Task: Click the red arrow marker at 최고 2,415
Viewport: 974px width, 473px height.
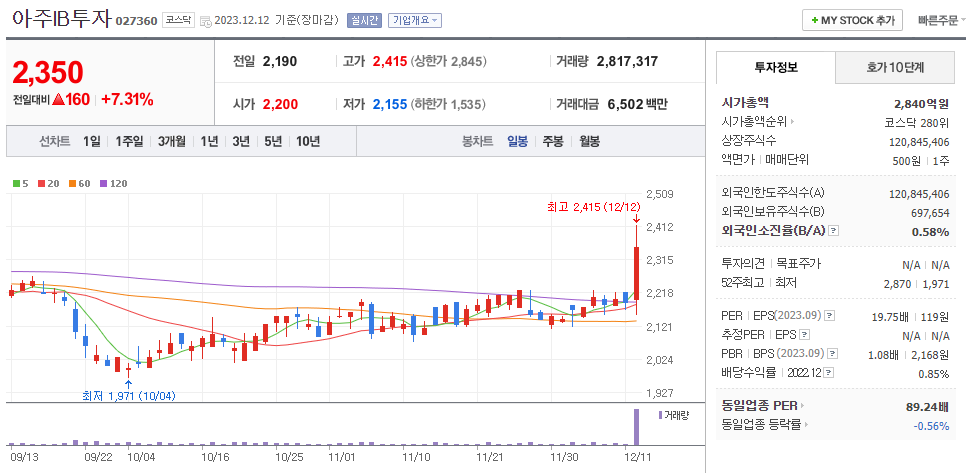Action: 636,219
